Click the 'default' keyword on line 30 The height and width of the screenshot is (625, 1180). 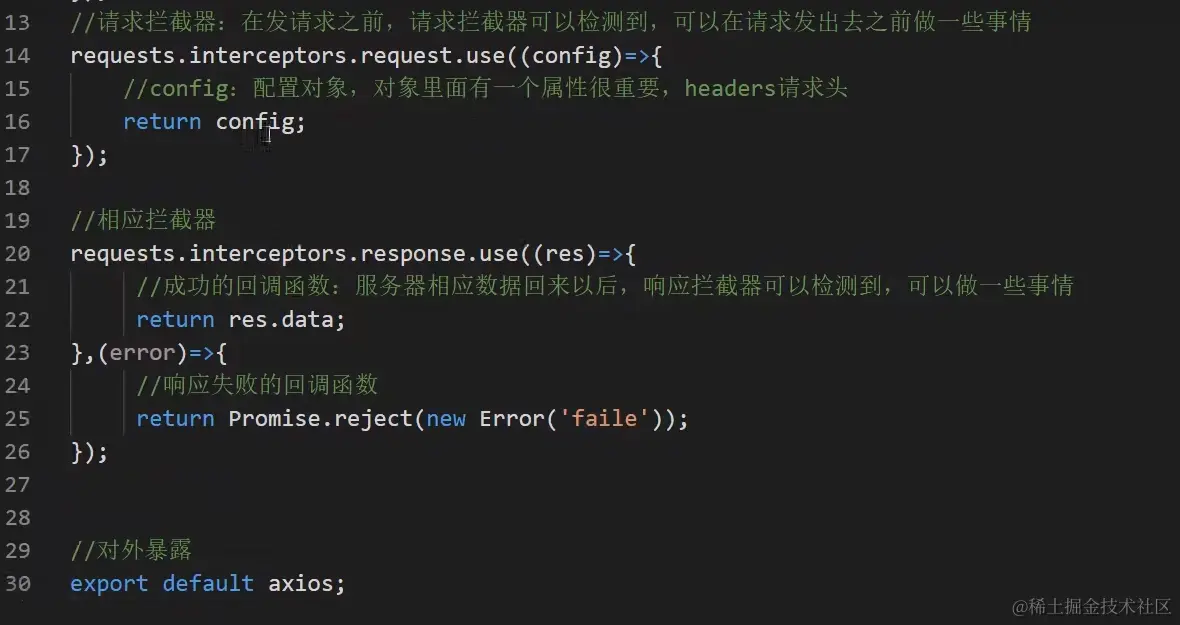tap(208, 583)
